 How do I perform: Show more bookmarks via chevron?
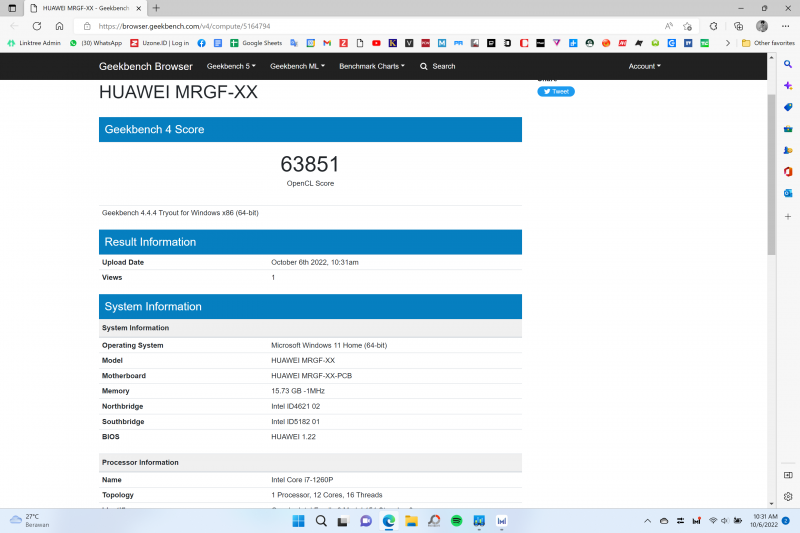[728, 43]
